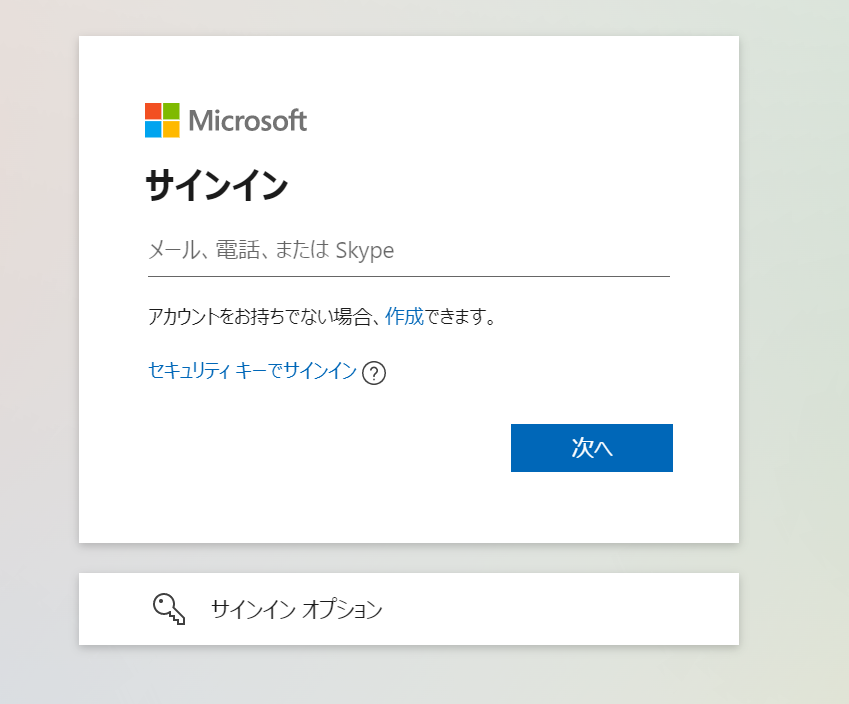The height and width of the screenshot is (704, 849).
Task: Click the underline beneath the email field
Action: point(409,276)
